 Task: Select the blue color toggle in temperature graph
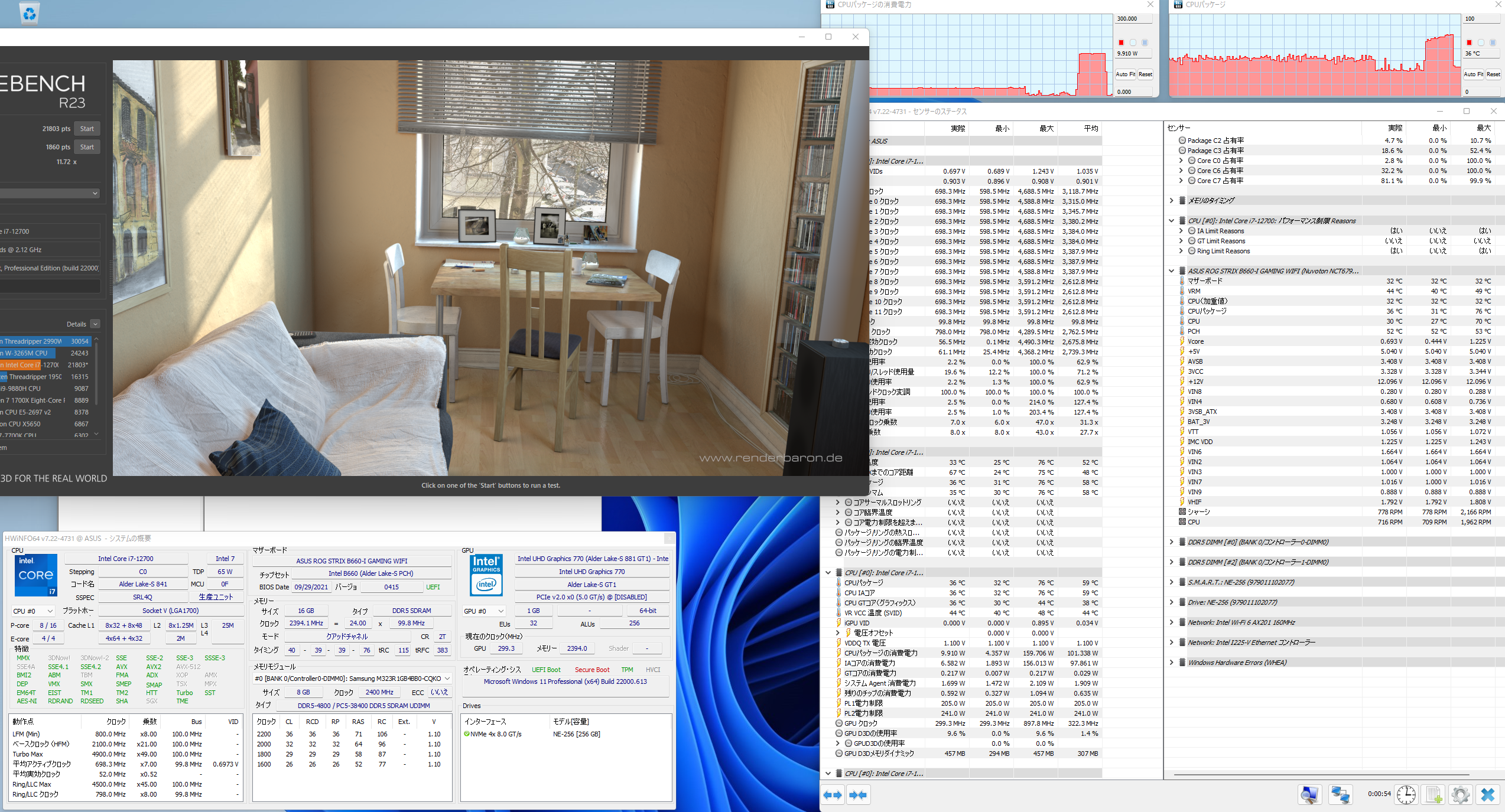click(x=1493, y=43)
